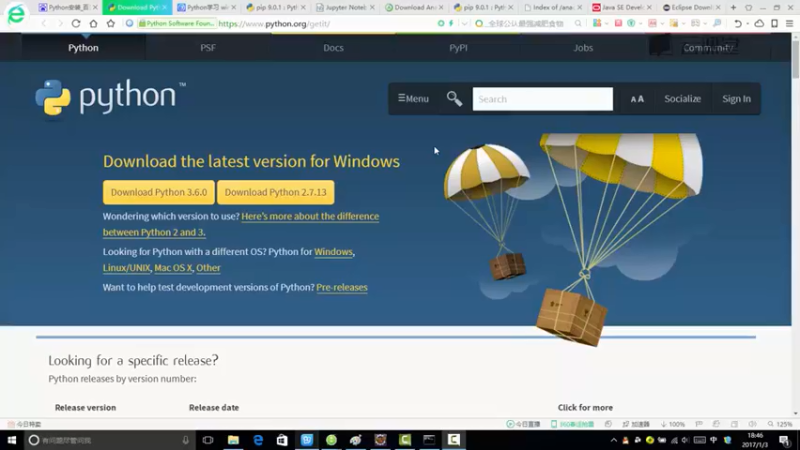
Task: Open the PSF top navigation item
Action: coord(208,47)
